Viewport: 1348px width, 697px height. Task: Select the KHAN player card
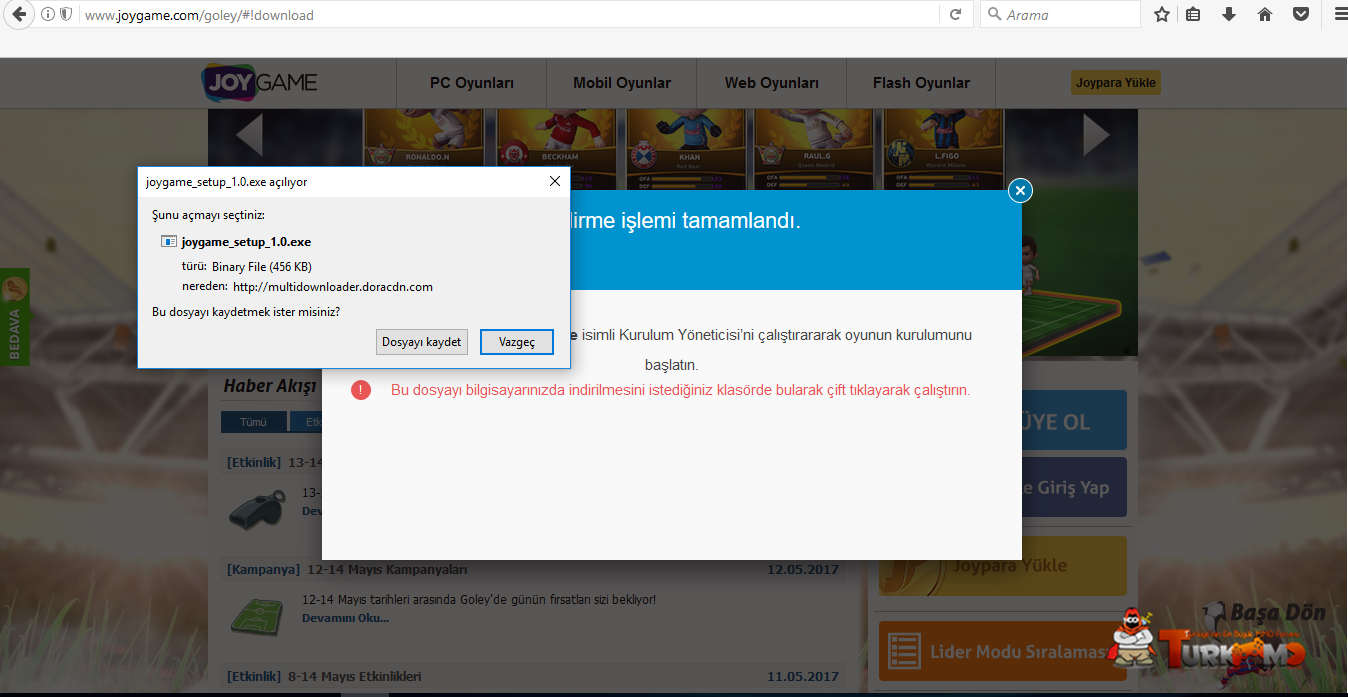[688, 149]
